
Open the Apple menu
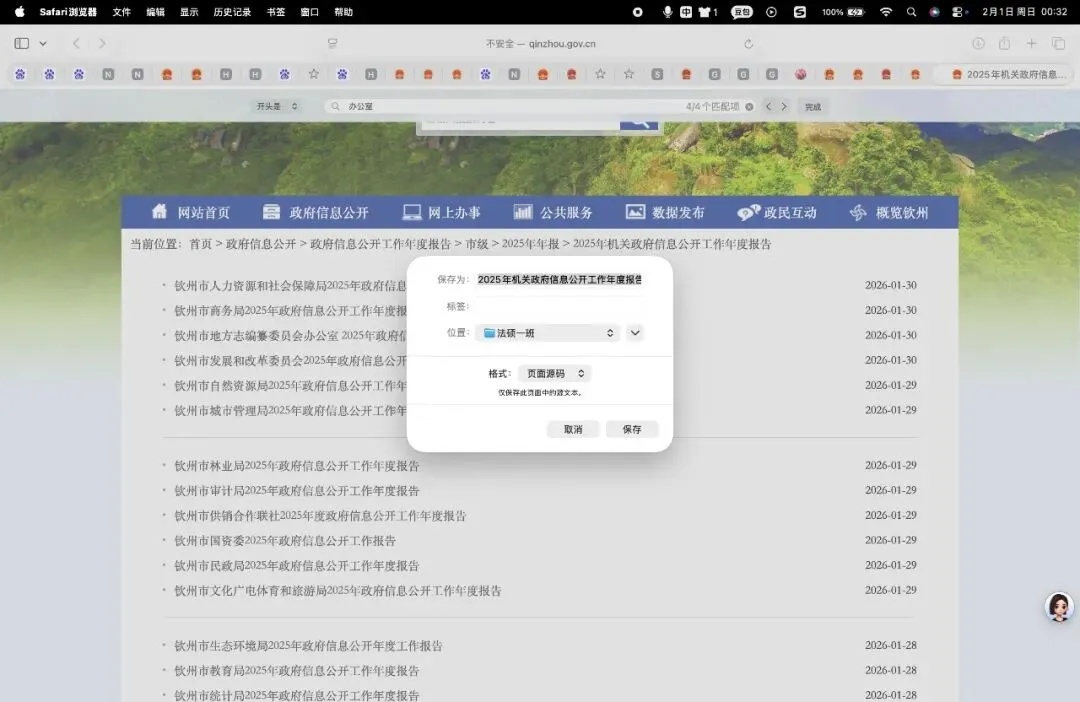coord(19,12)
